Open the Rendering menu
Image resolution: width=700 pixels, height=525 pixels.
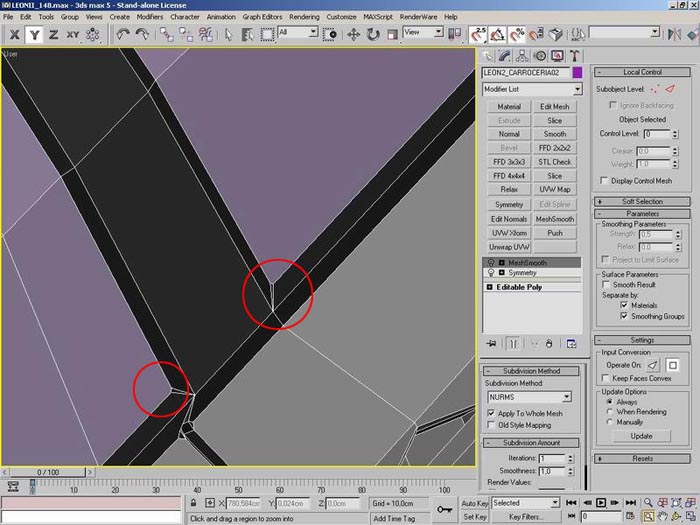pos(304,17)
